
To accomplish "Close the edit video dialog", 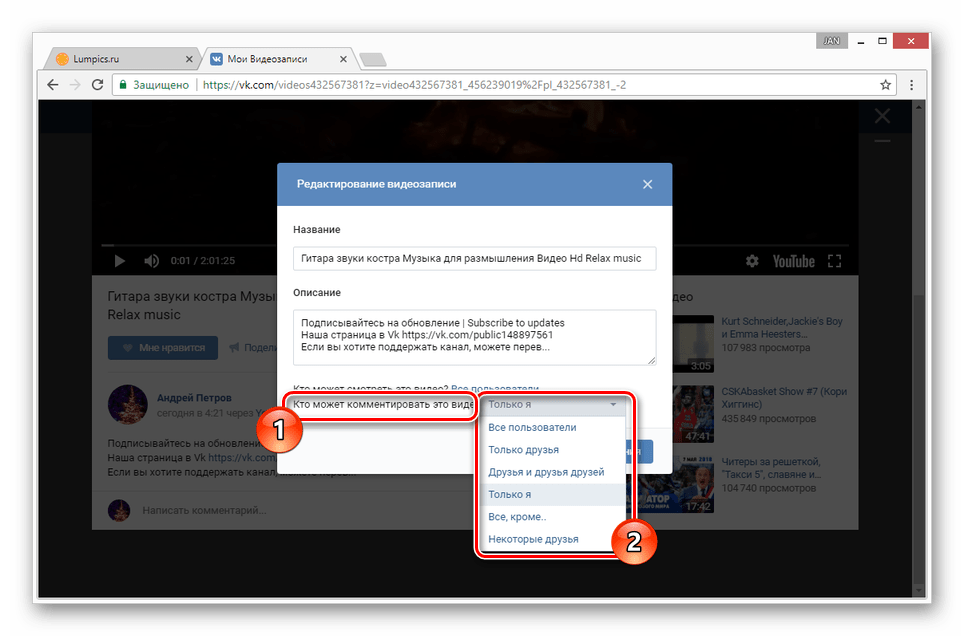I will [x=647, y=185].
